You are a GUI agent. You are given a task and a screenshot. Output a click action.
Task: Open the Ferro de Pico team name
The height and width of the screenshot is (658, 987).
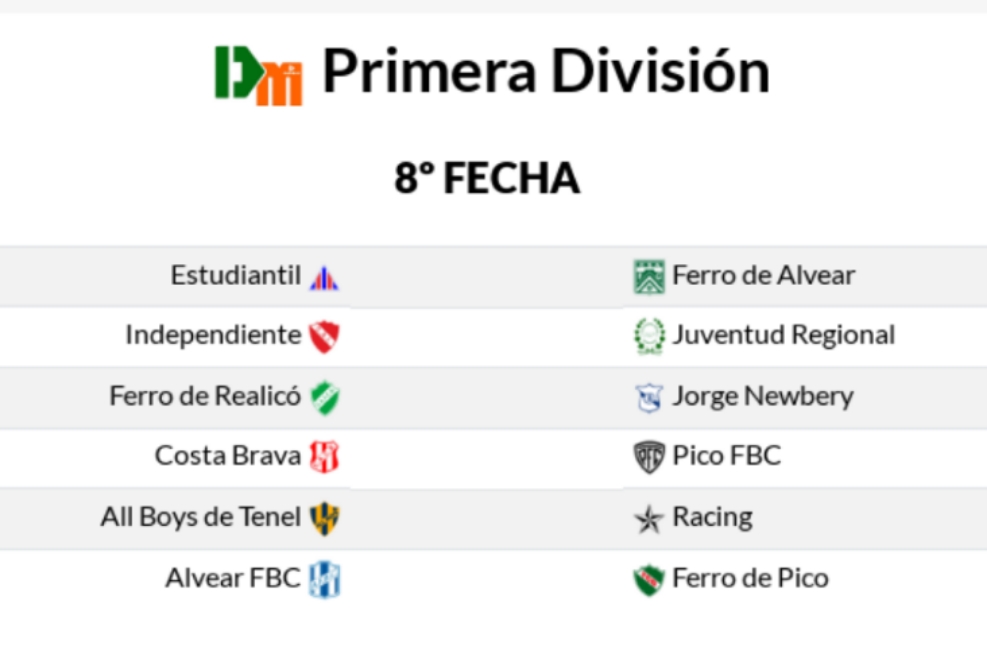point(750,578)
